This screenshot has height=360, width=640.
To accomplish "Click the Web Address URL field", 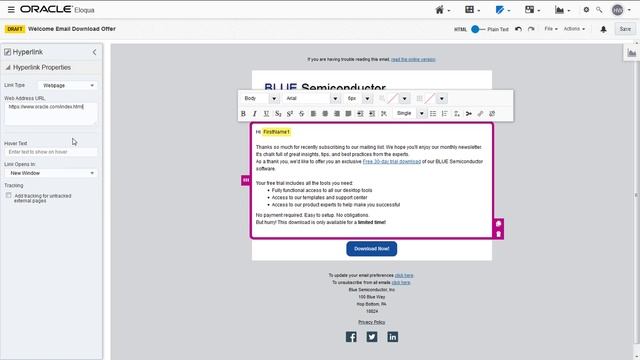I will [51, 113].
